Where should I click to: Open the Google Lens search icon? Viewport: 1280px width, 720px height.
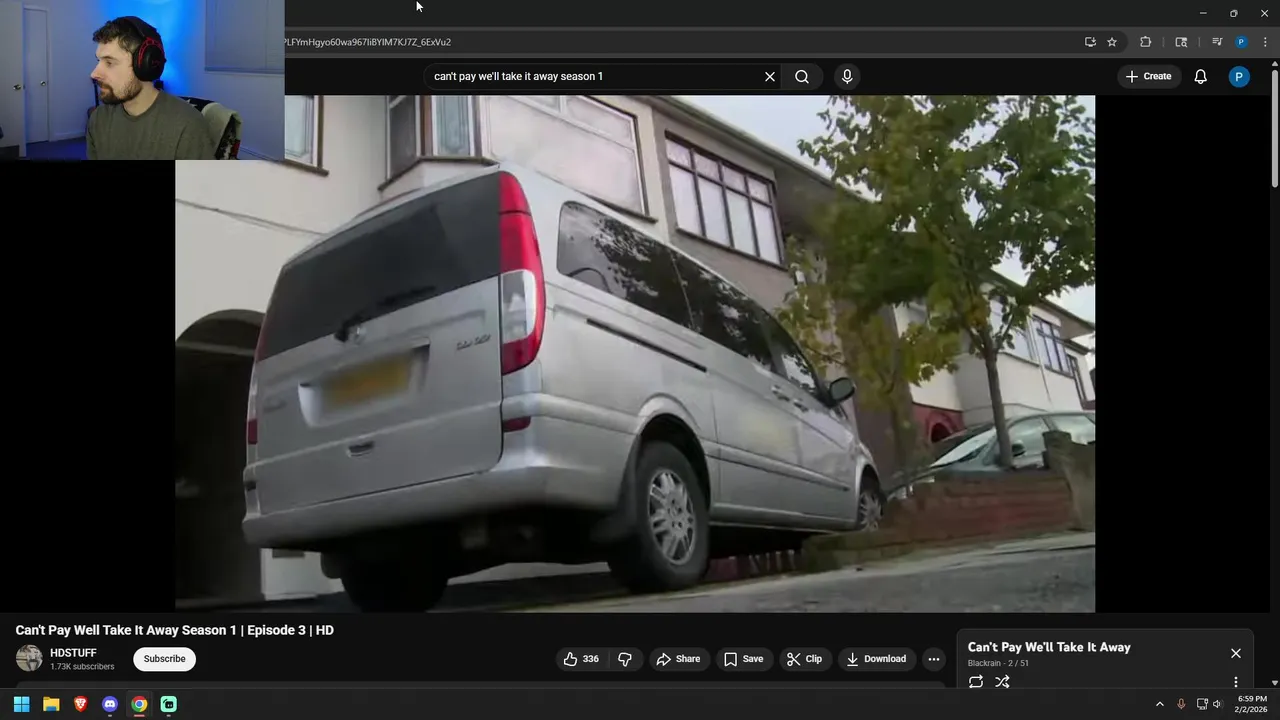tap(1181, 42)
